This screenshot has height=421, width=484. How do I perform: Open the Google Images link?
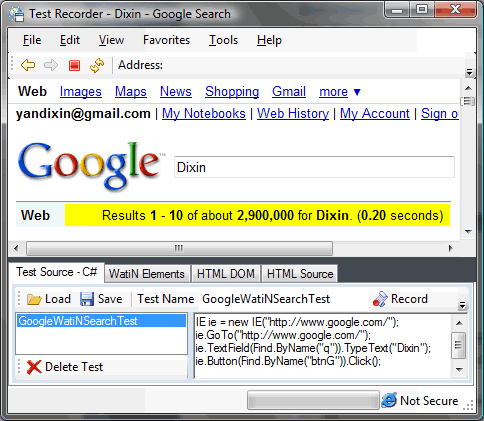tap(81, 92)
